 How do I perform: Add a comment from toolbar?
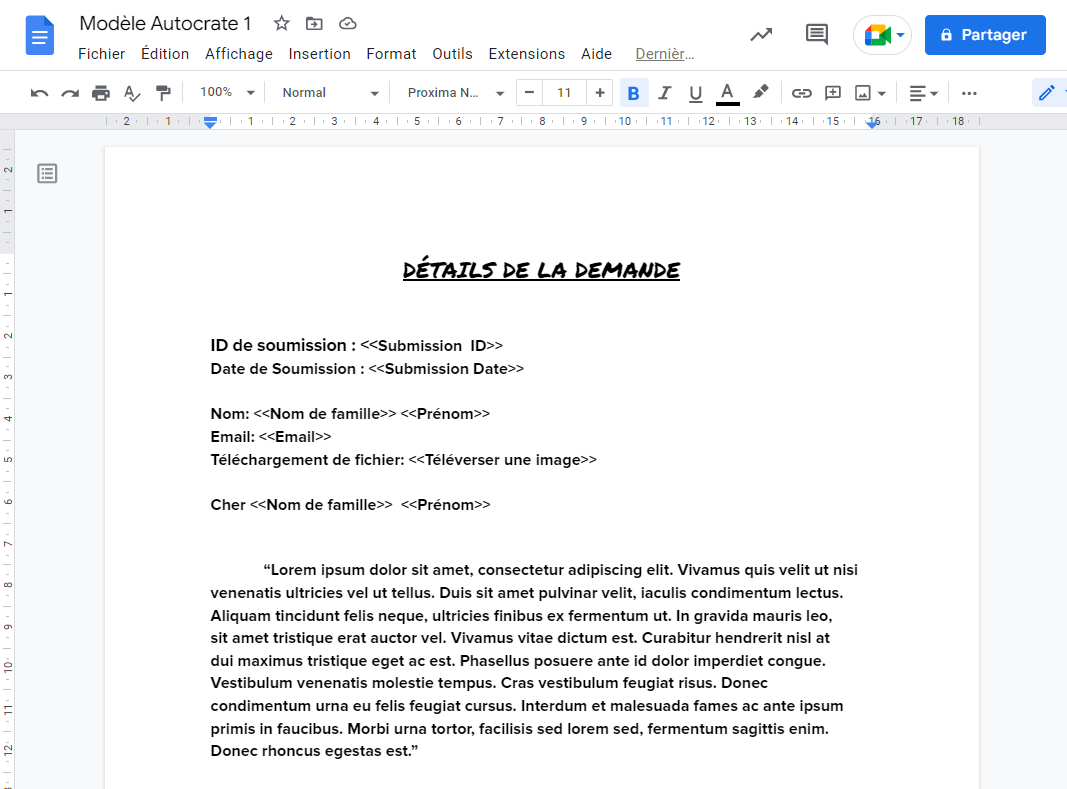pos(833,93)
